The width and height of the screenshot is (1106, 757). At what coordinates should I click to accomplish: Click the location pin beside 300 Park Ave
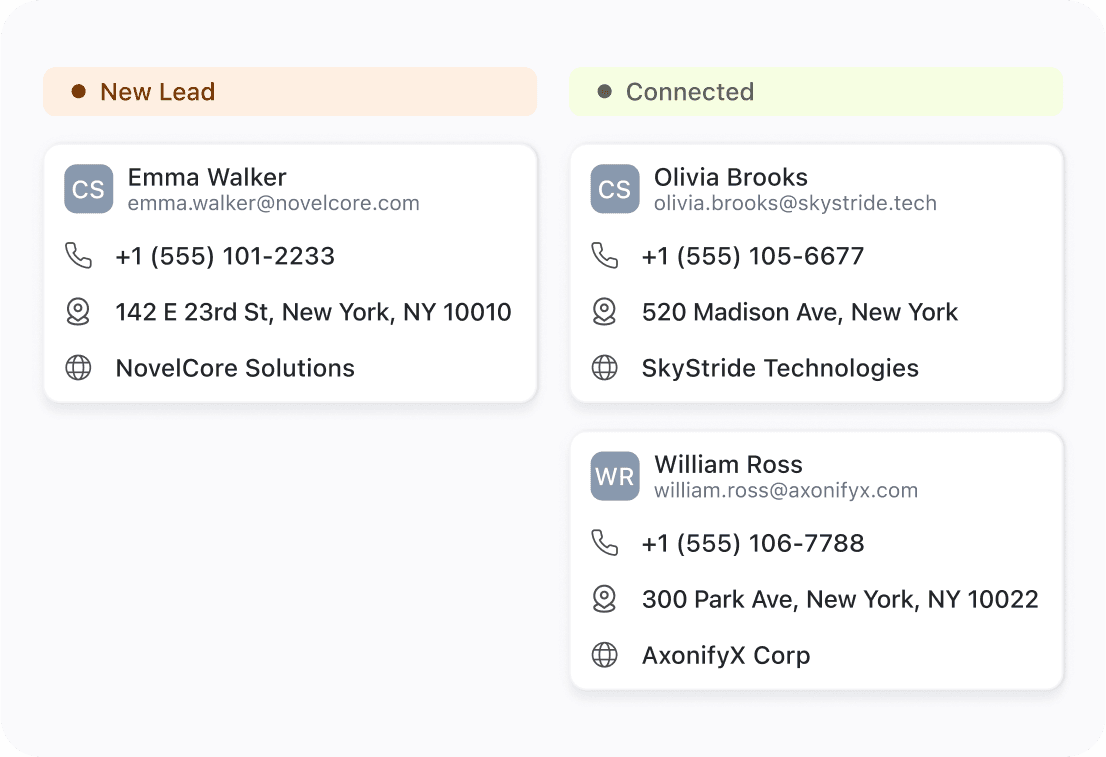coord(604,599)
